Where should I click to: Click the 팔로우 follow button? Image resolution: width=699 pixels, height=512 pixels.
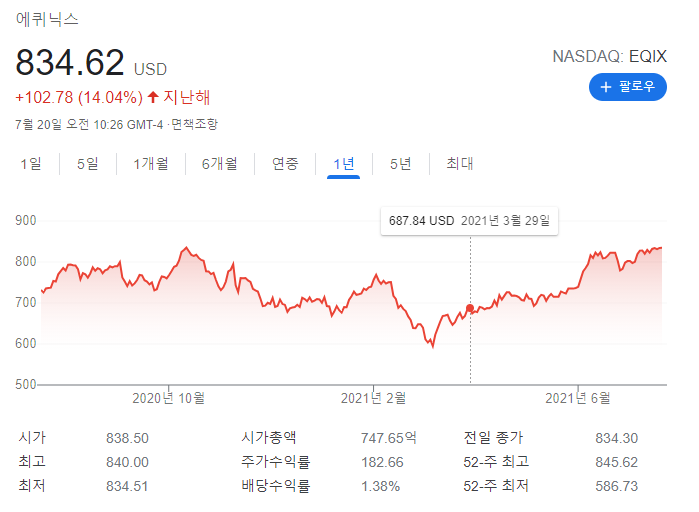coord(627,87)
